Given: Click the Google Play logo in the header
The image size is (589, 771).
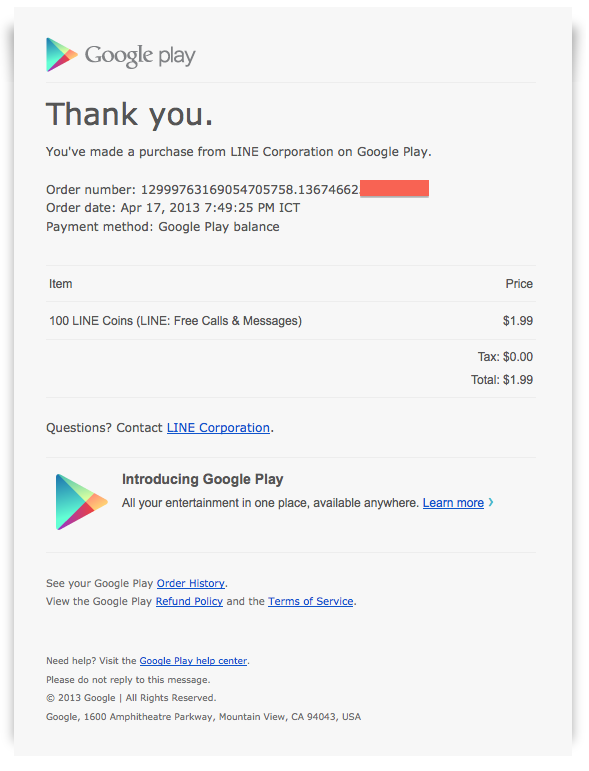Looking at the screenshot, I should click(120, 55).
